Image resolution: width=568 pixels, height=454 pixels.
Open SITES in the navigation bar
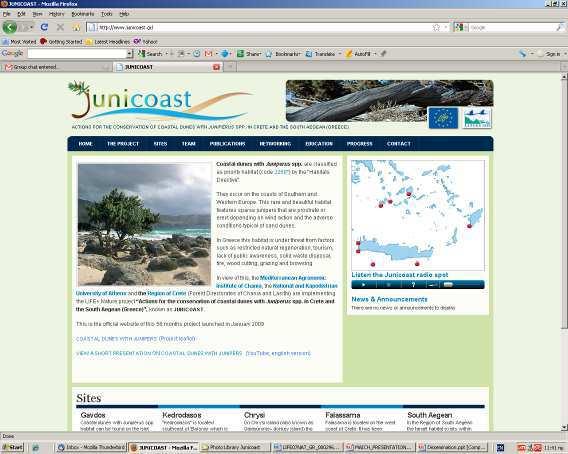point(160,144)
